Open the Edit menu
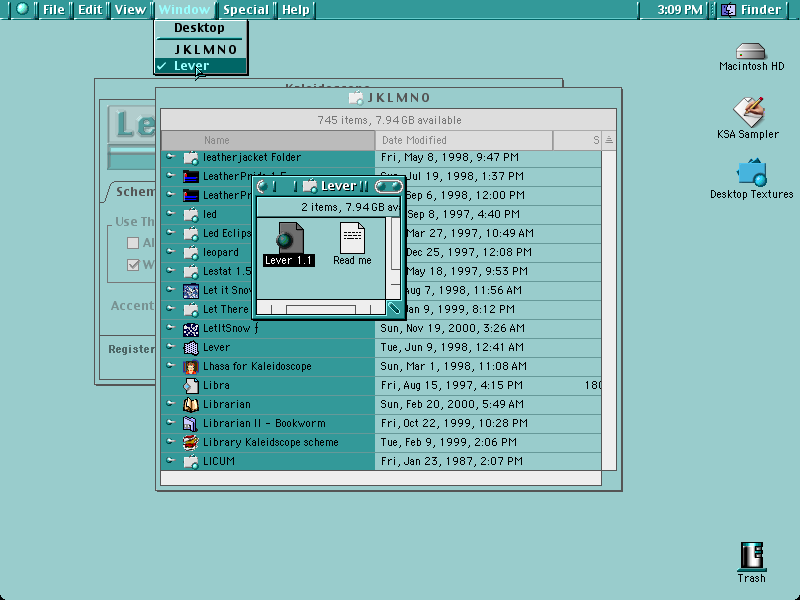This screenshot has height=600, width=800. coord(89,10)
